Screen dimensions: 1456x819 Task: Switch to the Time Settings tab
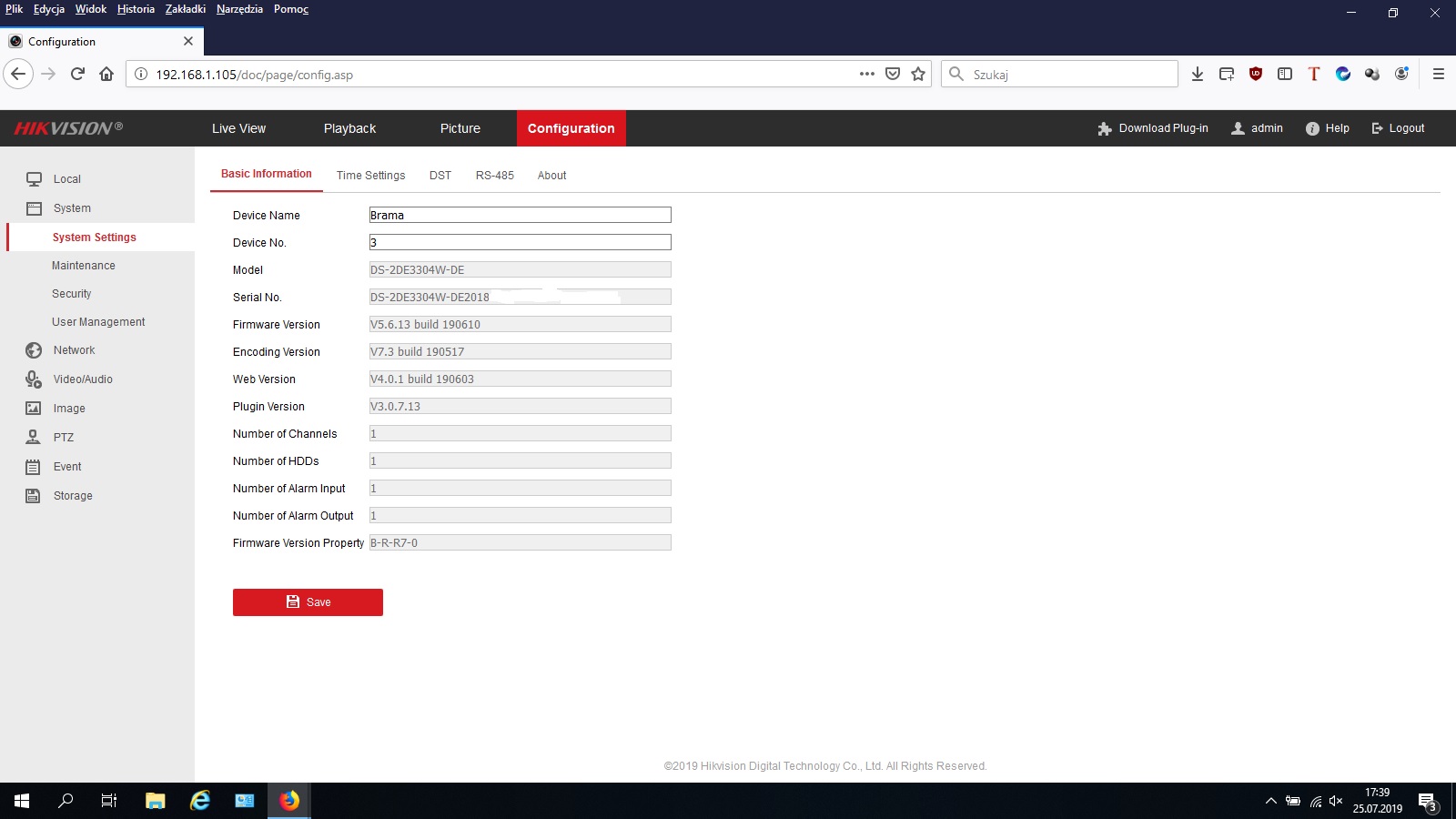point(370,176)
